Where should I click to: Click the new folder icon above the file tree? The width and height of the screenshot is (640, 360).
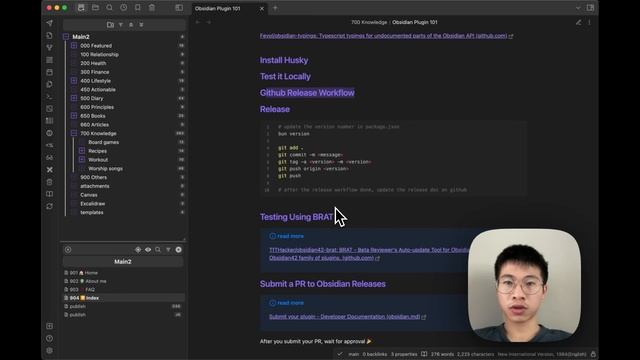110,24
